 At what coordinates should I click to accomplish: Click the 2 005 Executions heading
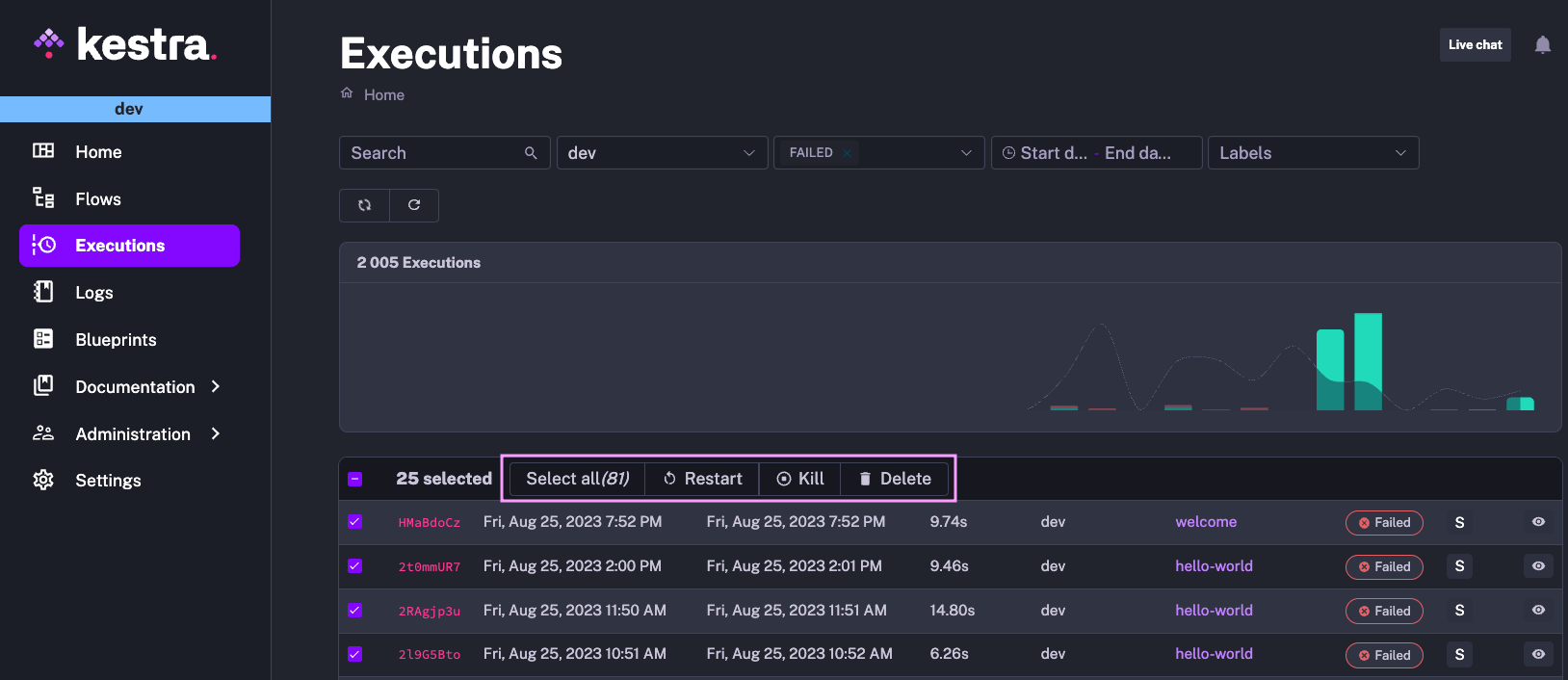click(x=418, y=262)
